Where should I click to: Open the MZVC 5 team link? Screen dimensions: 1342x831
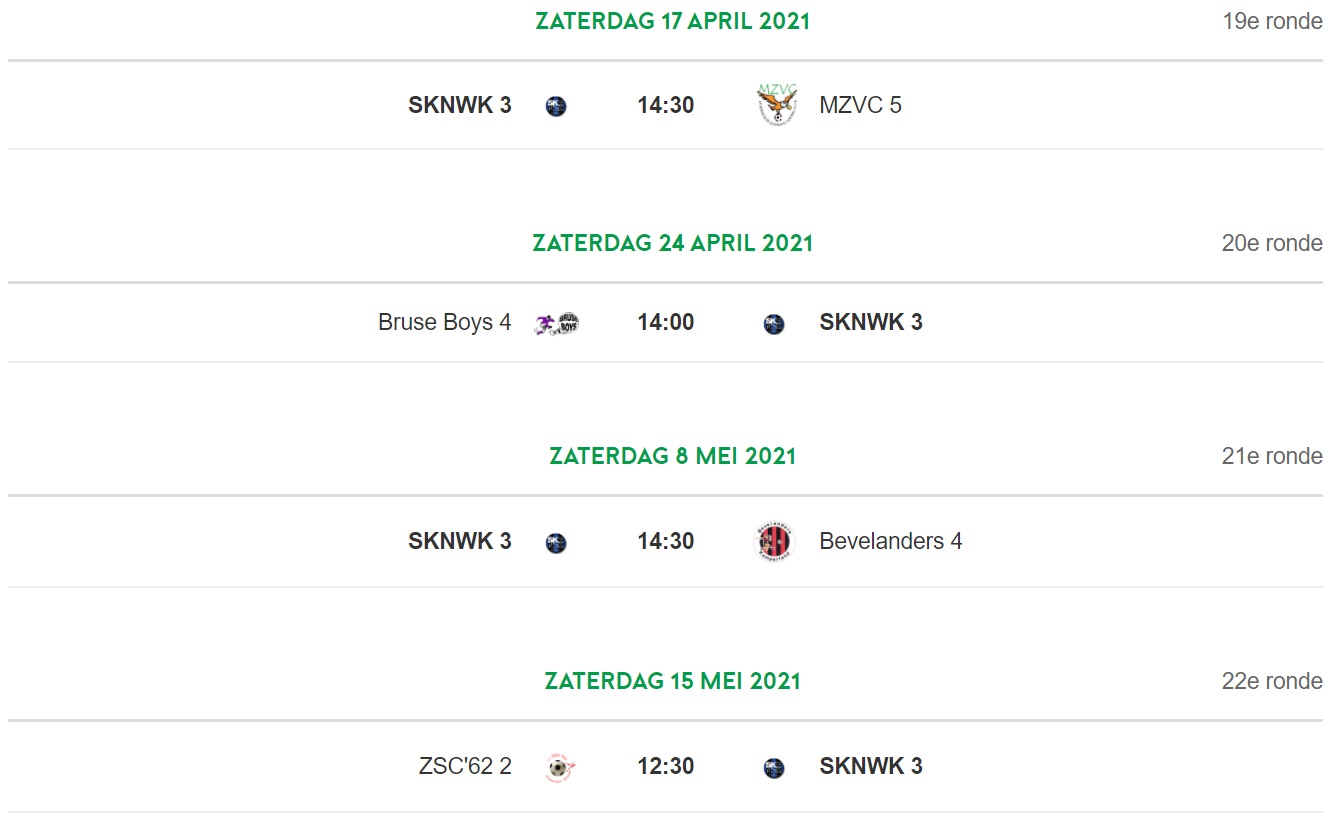860,105
